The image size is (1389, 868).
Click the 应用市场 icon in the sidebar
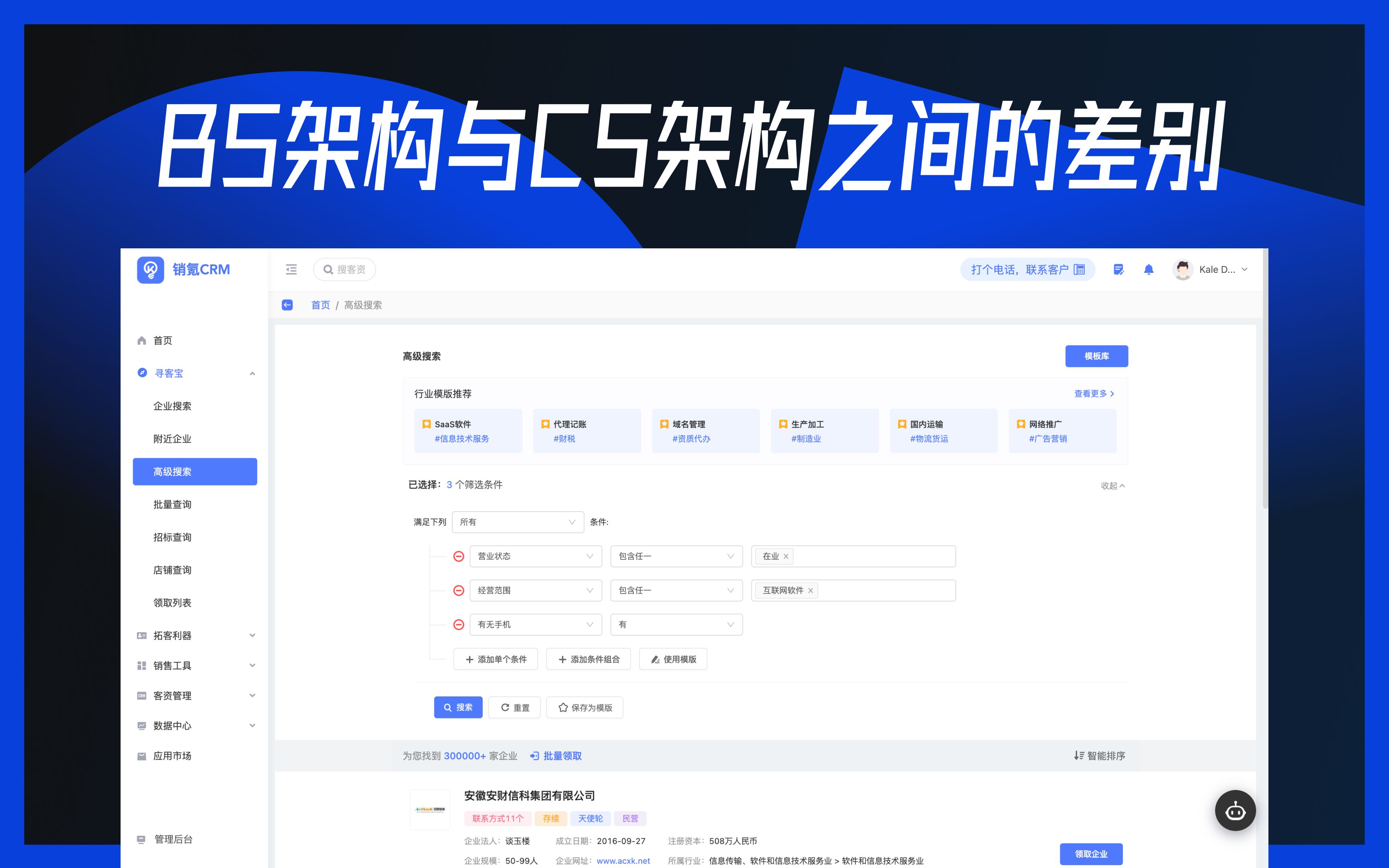(142, 756)
